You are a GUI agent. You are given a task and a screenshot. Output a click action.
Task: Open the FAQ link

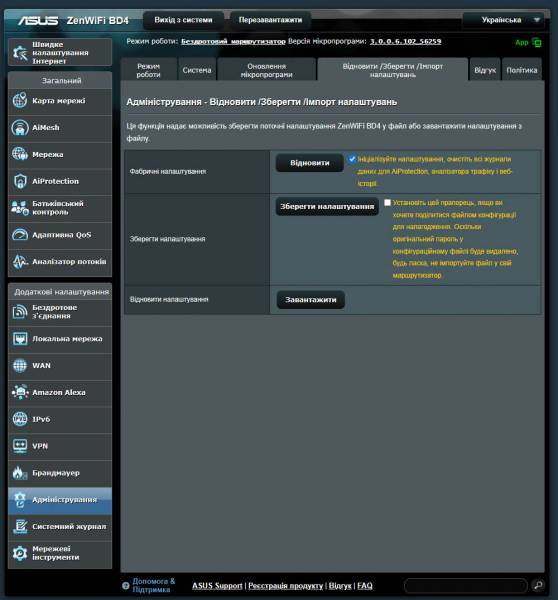click(x=365, y=585)
